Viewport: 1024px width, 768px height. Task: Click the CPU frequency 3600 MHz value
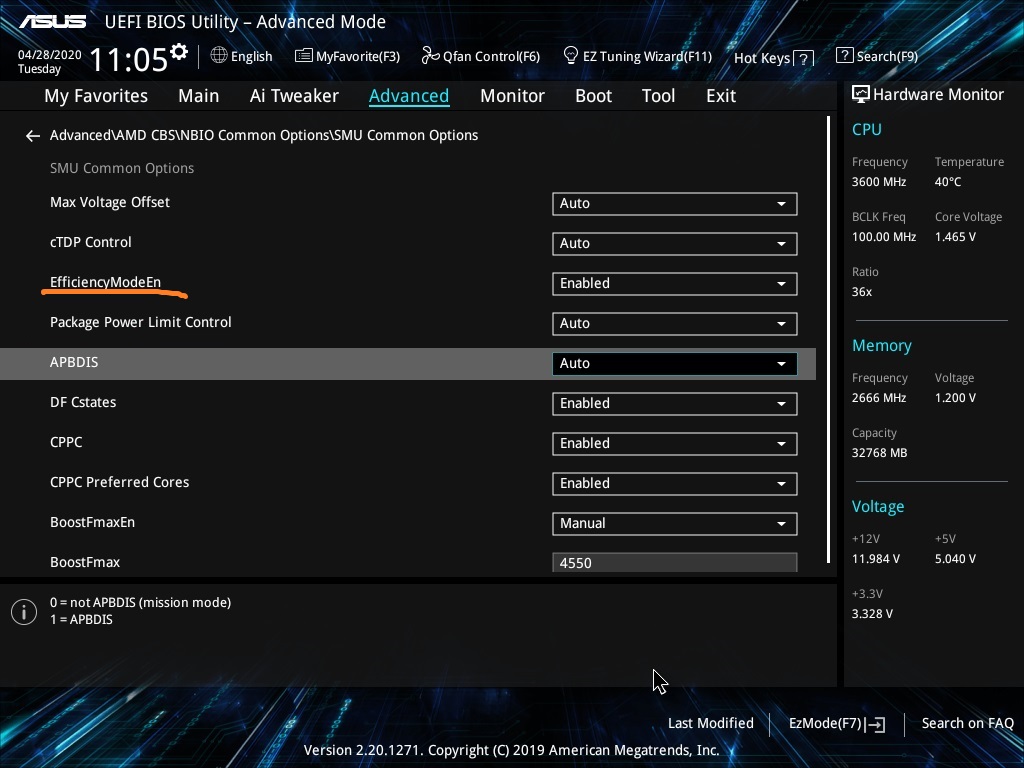tap(879, 182)
